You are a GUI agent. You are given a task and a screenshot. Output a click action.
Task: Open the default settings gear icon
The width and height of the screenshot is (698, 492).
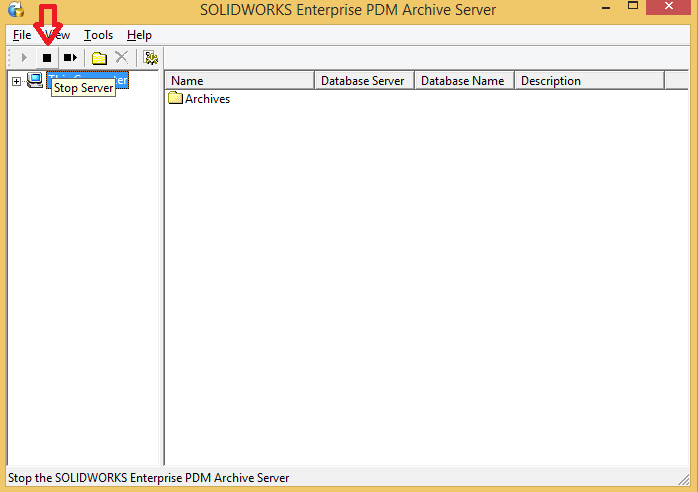tap(150, 58)
